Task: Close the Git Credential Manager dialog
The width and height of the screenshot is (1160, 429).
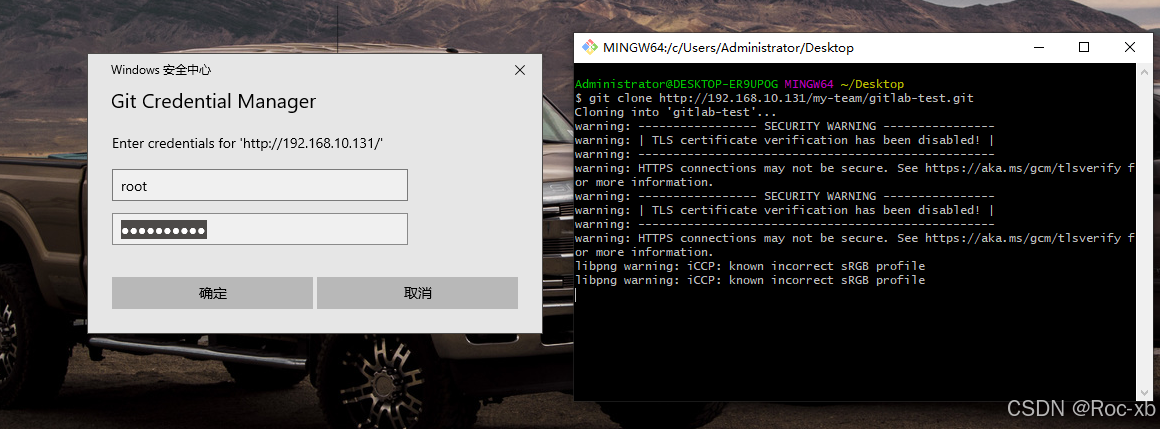Action: pos(520,70)
